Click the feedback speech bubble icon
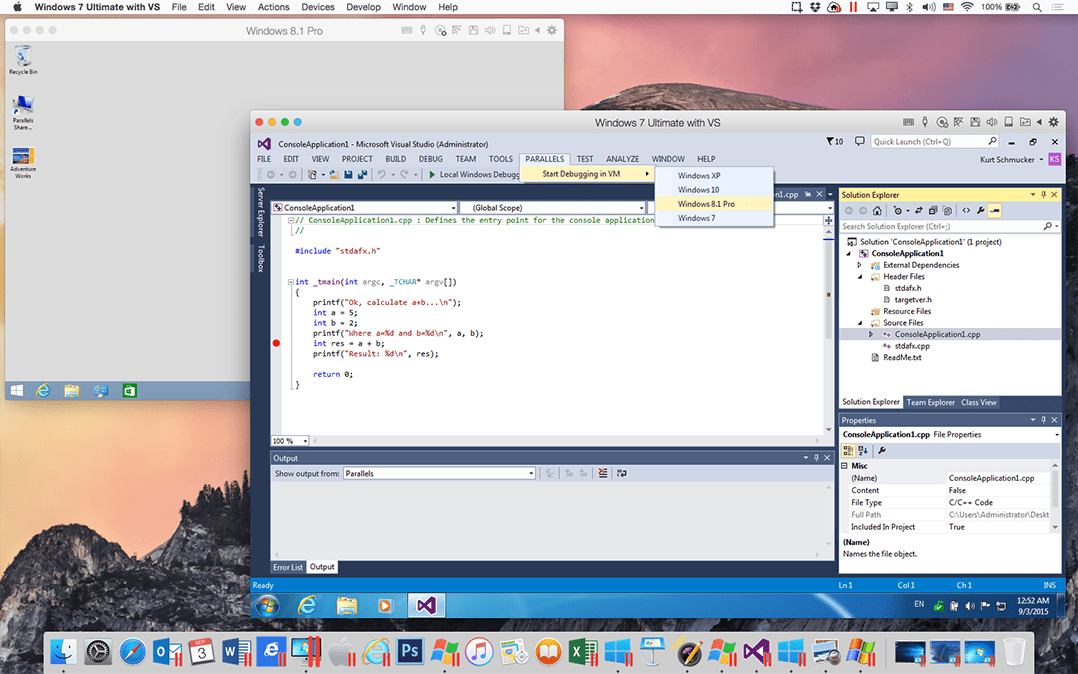The width and height of the screenshot is (1078, 674). point(859,141)
